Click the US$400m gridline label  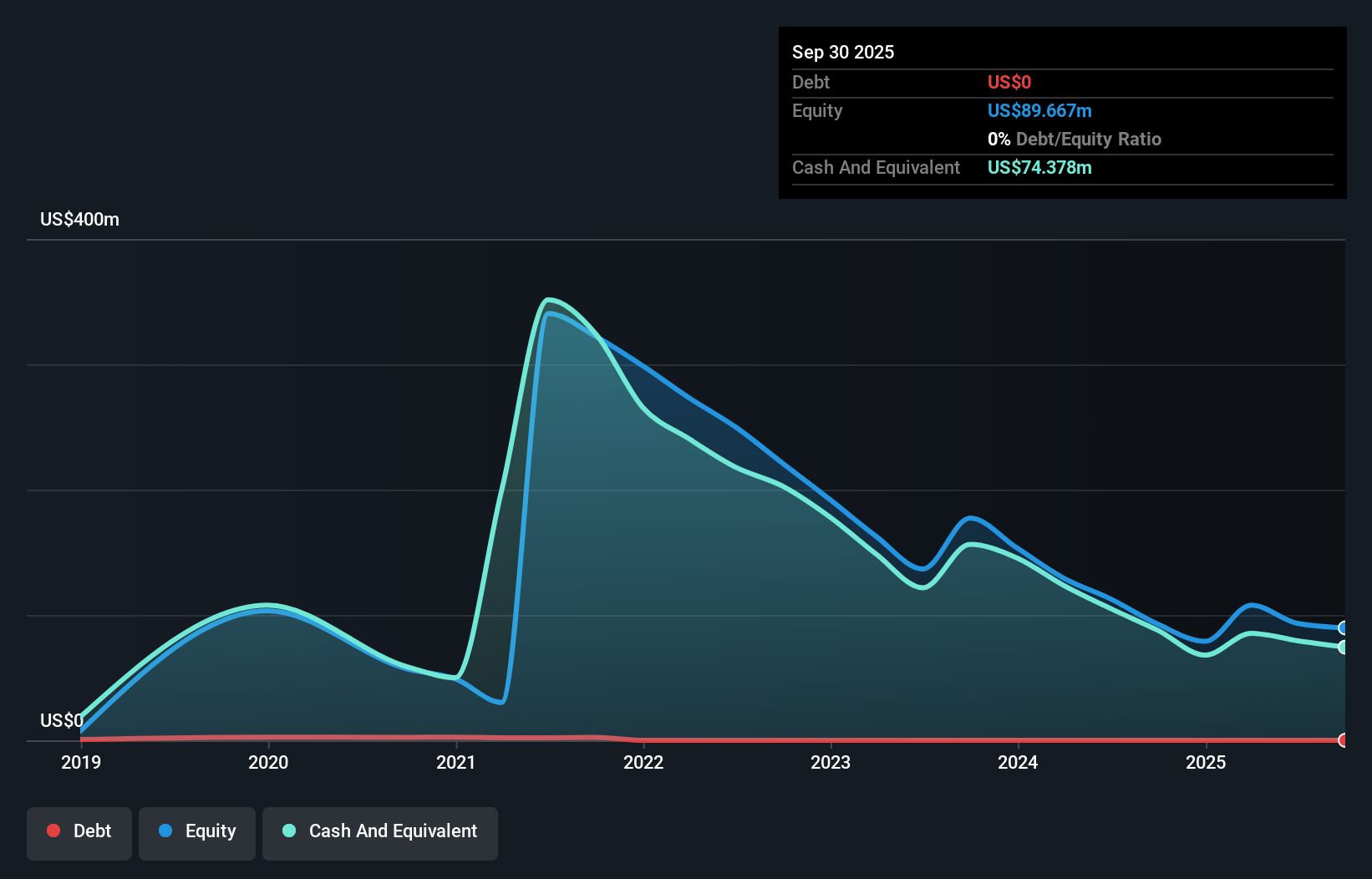click(79, 219)
